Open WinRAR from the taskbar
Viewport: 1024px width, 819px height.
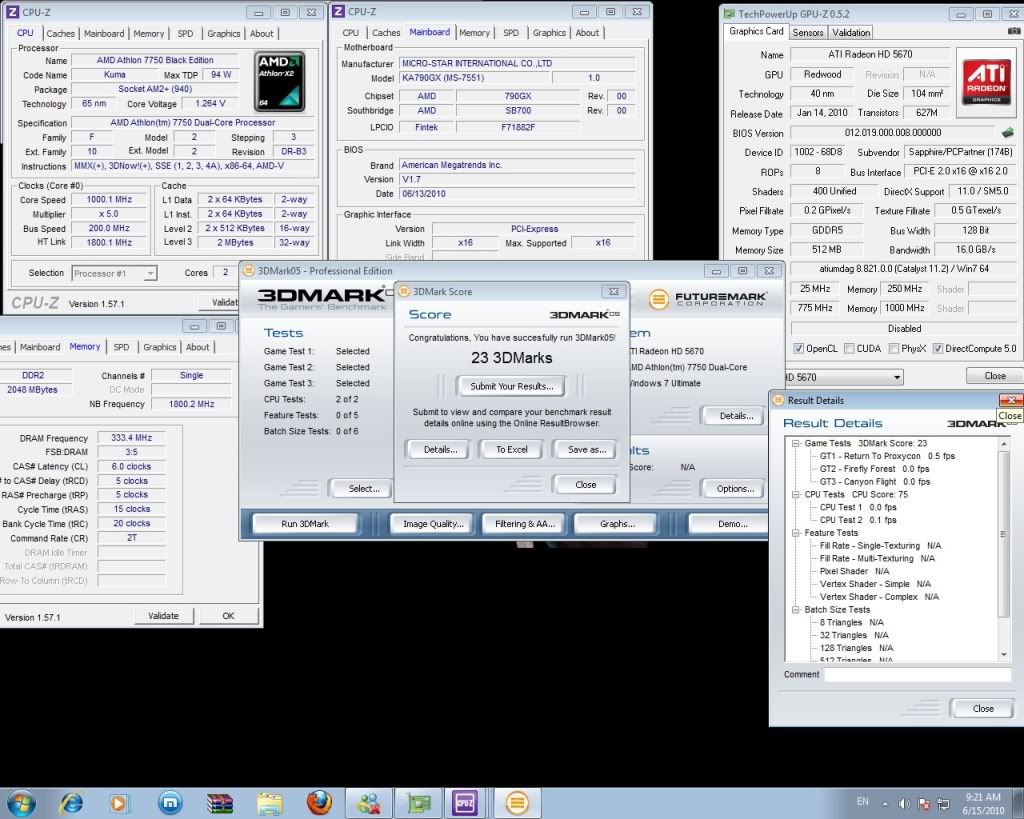(220, 802)
